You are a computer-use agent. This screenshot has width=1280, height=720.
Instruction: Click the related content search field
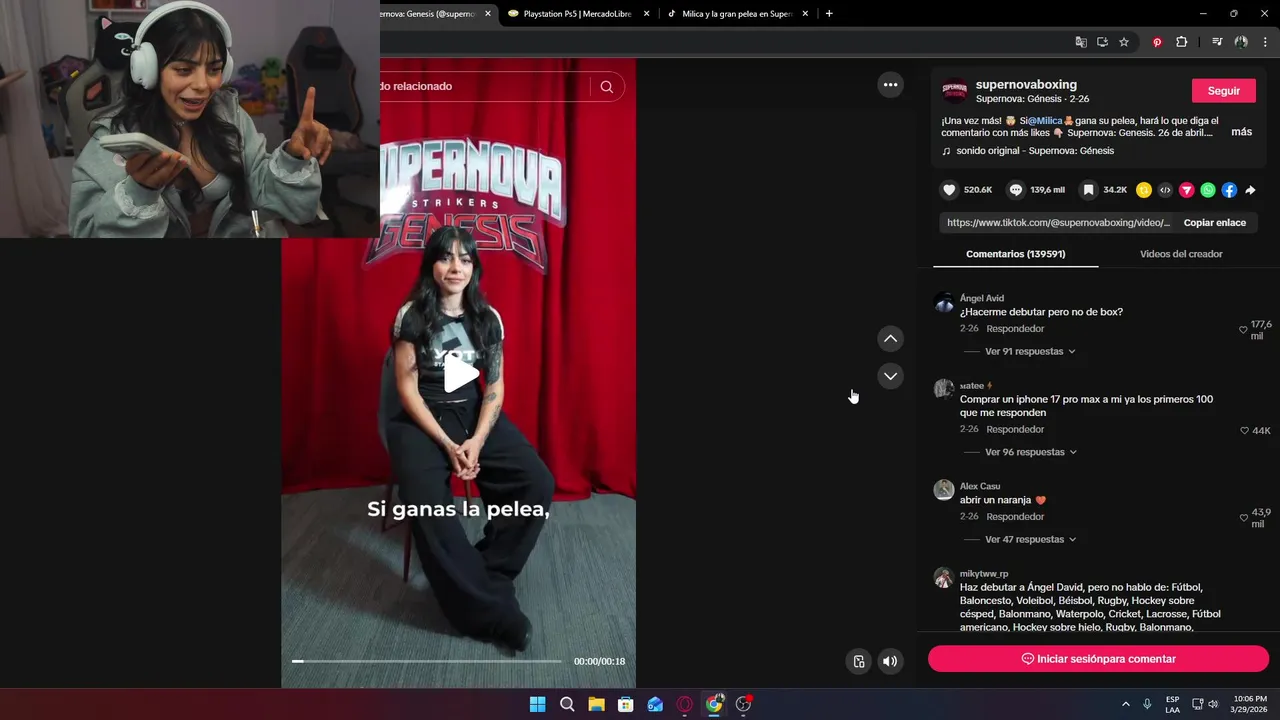[x=485, y=86]
